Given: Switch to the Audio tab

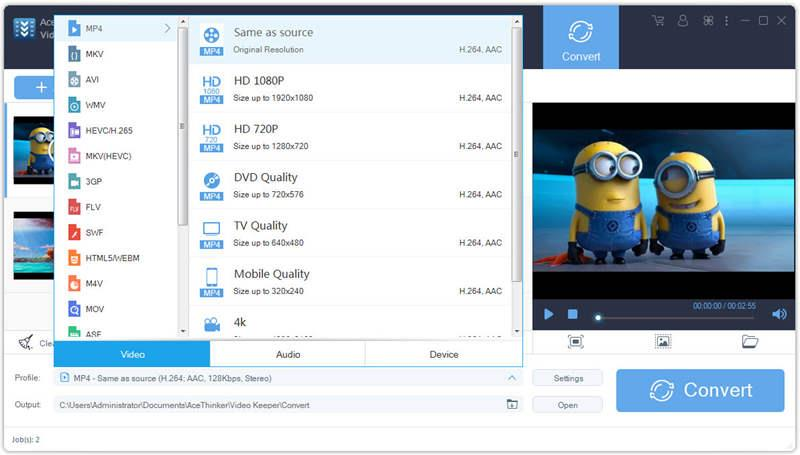Looking at the screenshot, I should pos(288,354).
